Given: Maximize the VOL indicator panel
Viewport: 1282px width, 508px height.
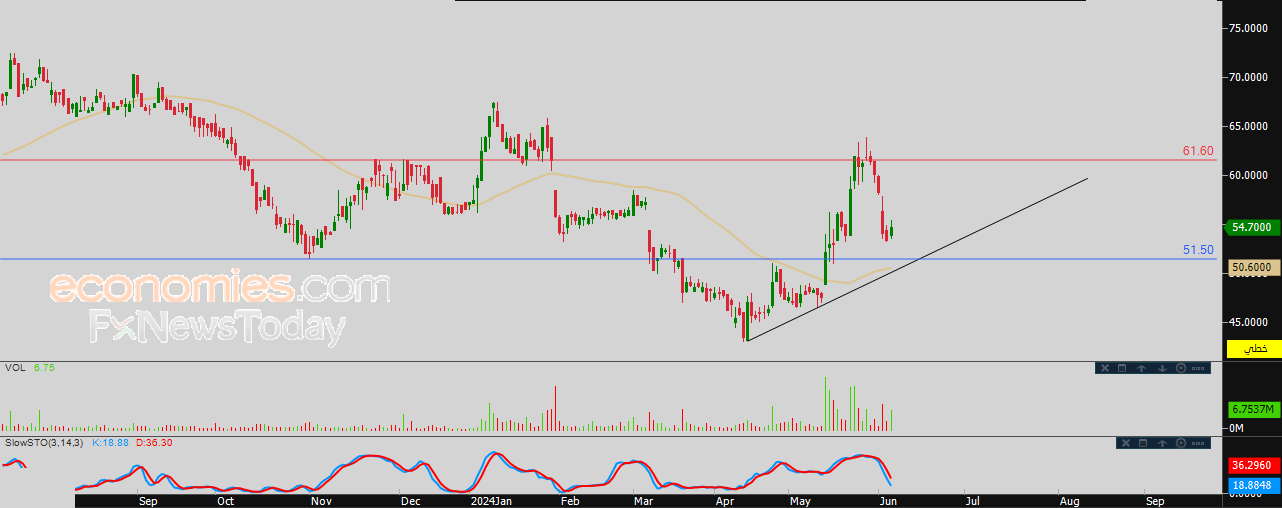Looking at the screenshot, I should [1122, 368].
